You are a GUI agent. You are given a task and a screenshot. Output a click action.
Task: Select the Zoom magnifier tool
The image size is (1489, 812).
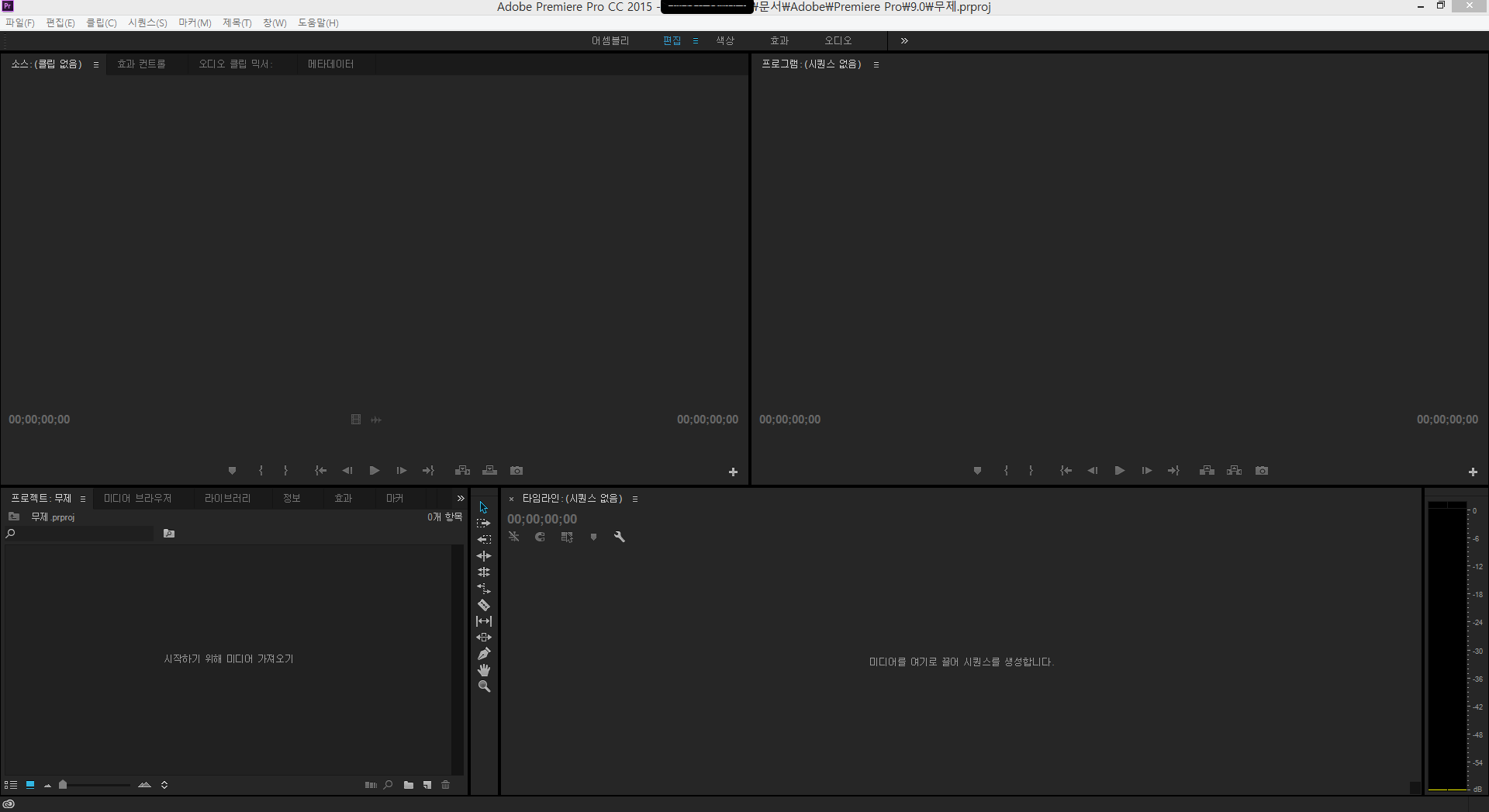pos(484,686)
